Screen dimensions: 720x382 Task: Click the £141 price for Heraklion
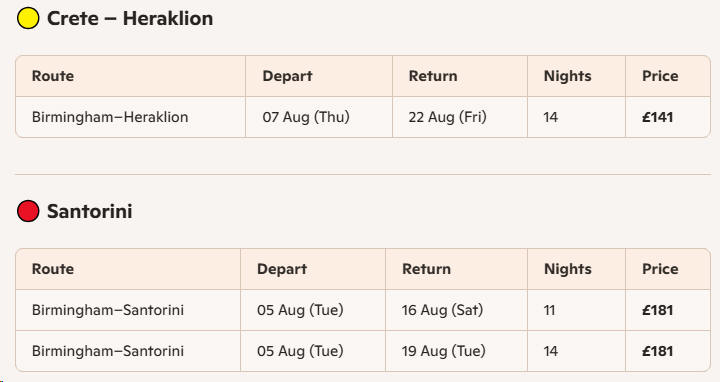(658, 117)
